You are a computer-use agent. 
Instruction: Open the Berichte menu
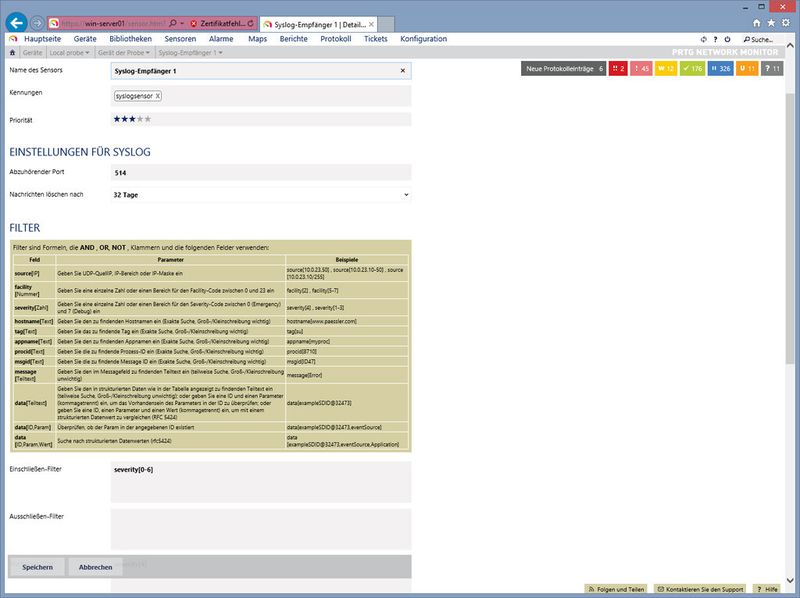tap(293, 39)
